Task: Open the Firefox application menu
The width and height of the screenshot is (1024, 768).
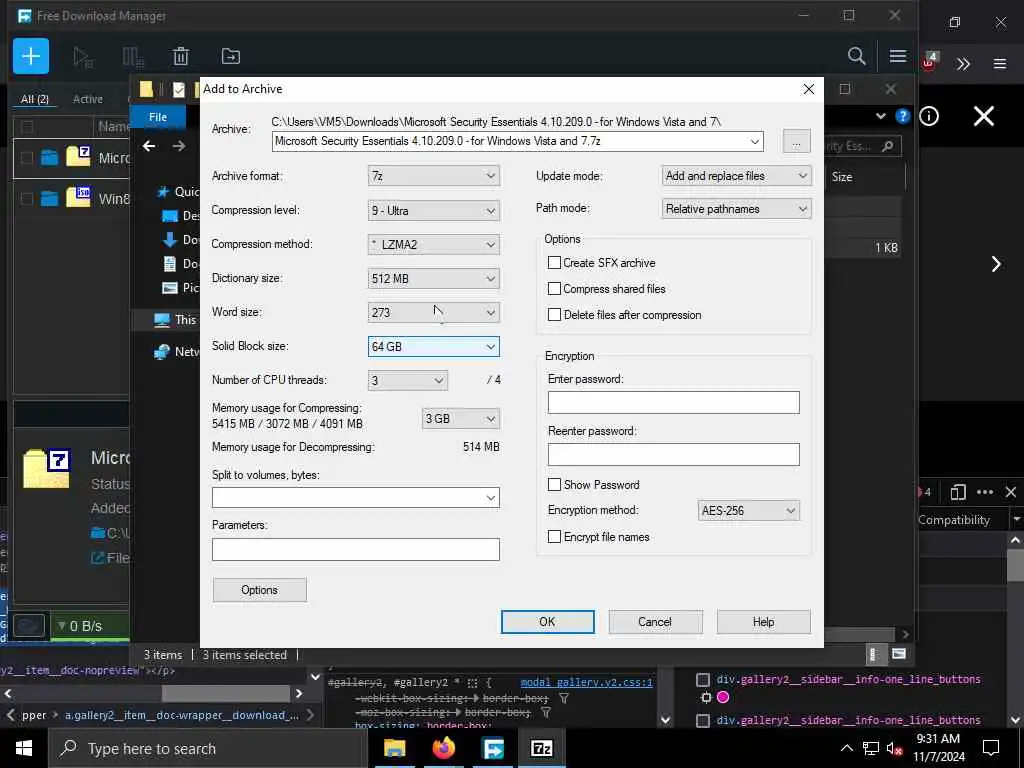Action: (x=999, y=64)
